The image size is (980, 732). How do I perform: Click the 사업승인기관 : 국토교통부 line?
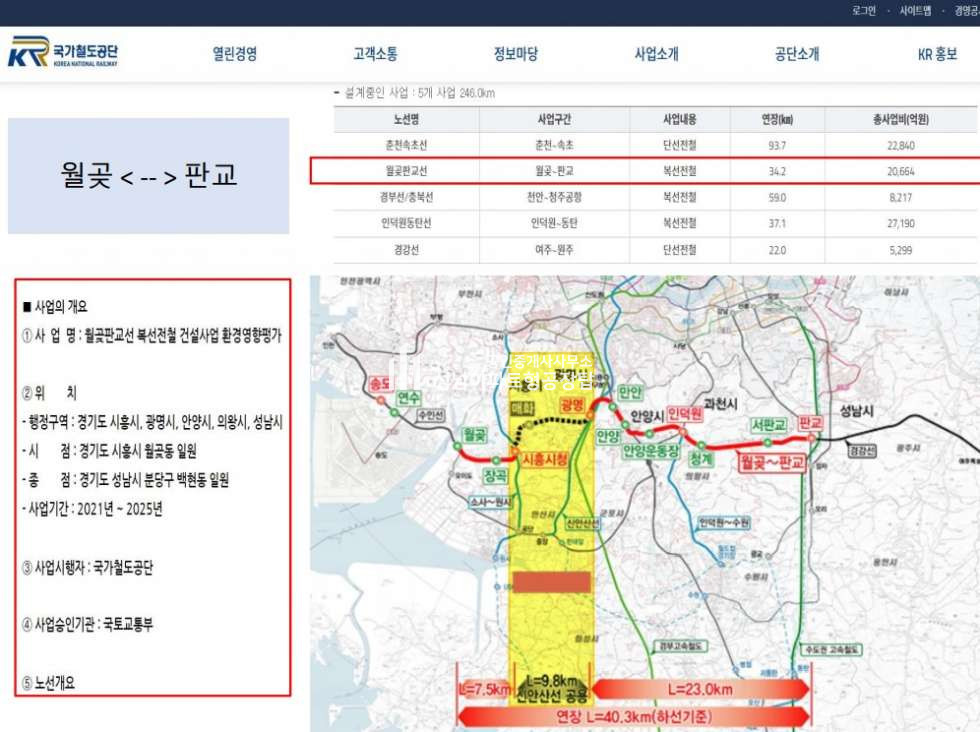pos(87,624)
